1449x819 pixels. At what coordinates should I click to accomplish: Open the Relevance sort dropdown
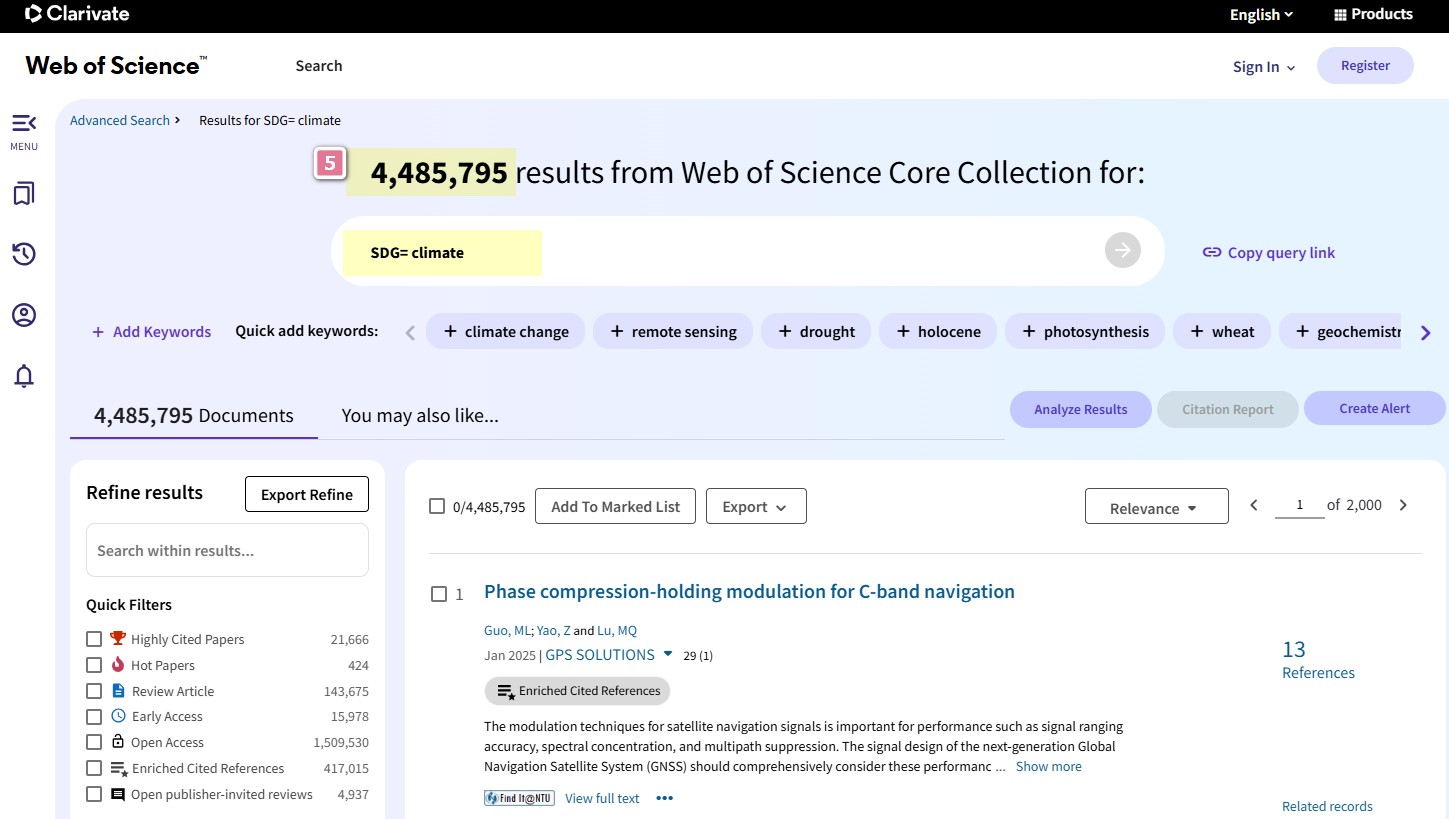tap(1156, 508)
